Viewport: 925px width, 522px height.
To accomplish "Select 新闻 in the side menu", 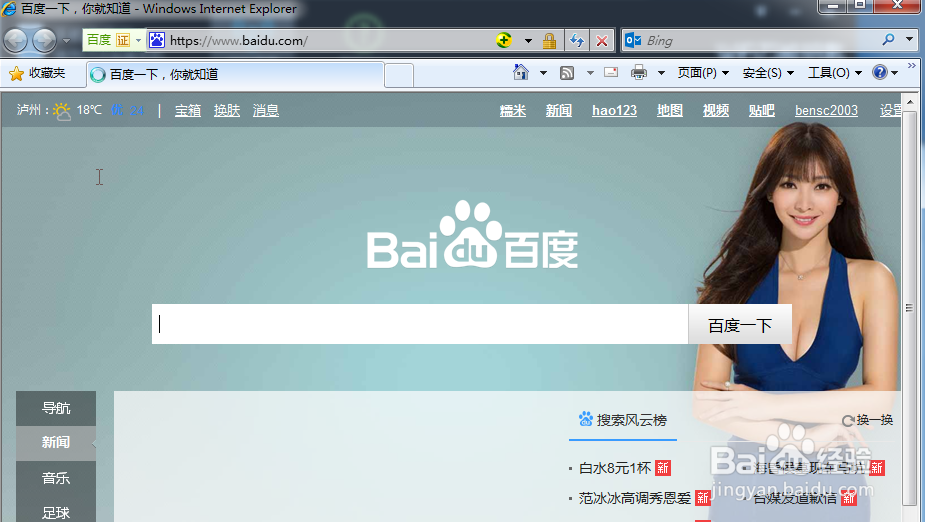I will coord(56,443).
